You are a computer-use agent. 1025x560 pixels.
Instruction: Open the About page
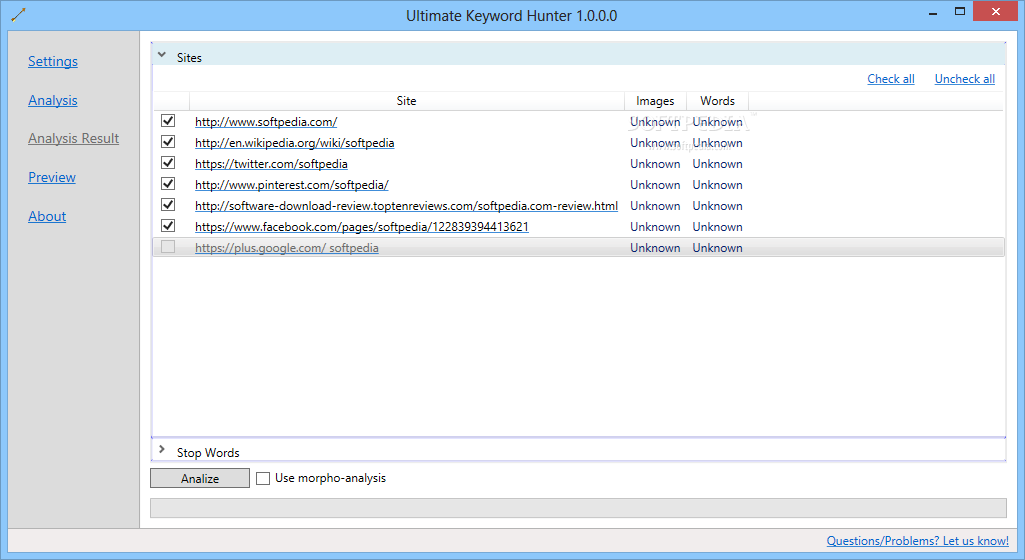click(47, 216)
